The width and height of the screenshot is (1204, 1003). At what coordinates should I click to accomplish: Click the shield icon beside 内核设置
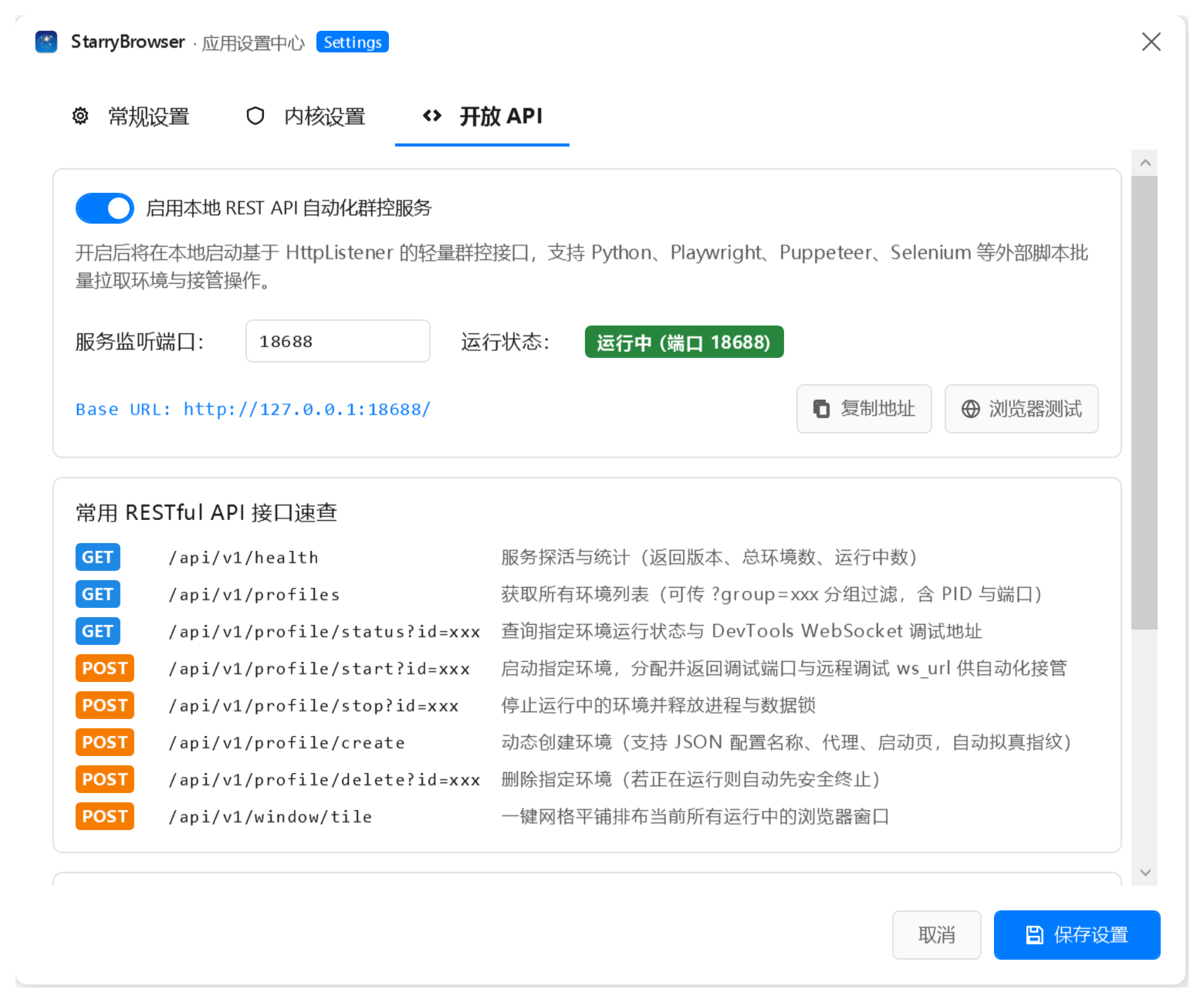(255, 117)
